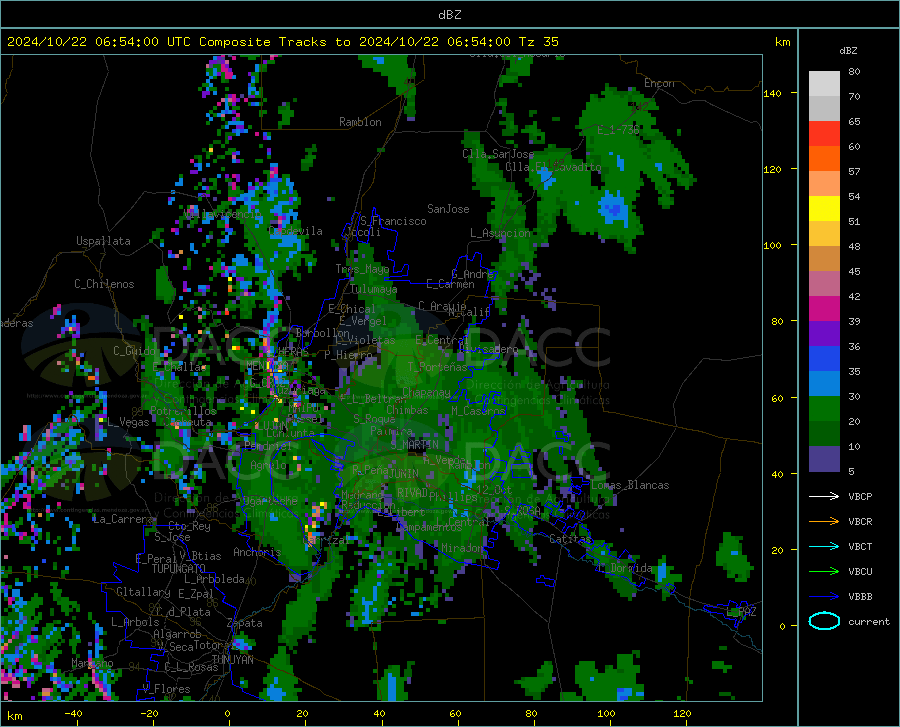Click the TUNUYAN place label on map
900x727 pixels.
pyautogui.click(x=232, y=660)
